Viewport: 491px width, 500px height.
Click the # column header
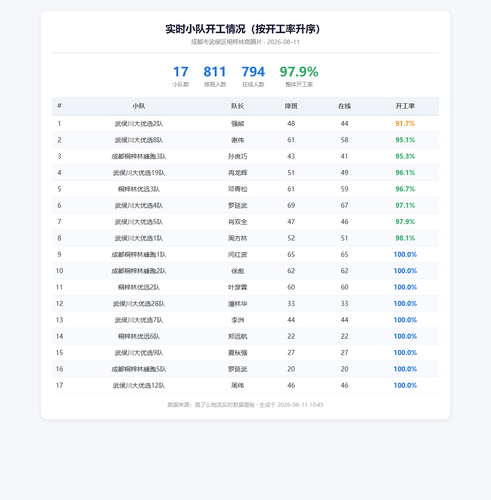(x=59, y=106)
